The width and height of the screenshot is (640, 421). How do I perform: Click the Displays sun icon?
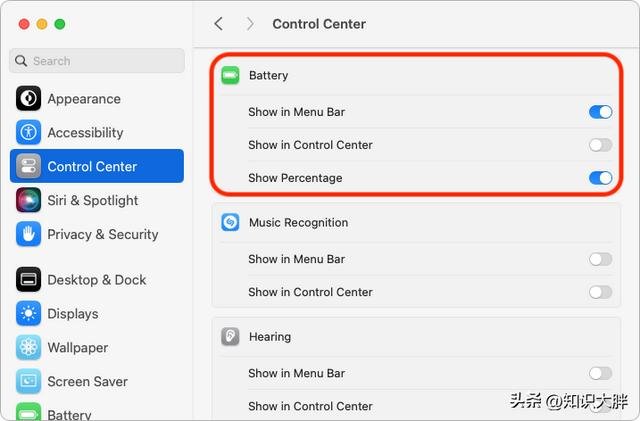coord(28,314)
